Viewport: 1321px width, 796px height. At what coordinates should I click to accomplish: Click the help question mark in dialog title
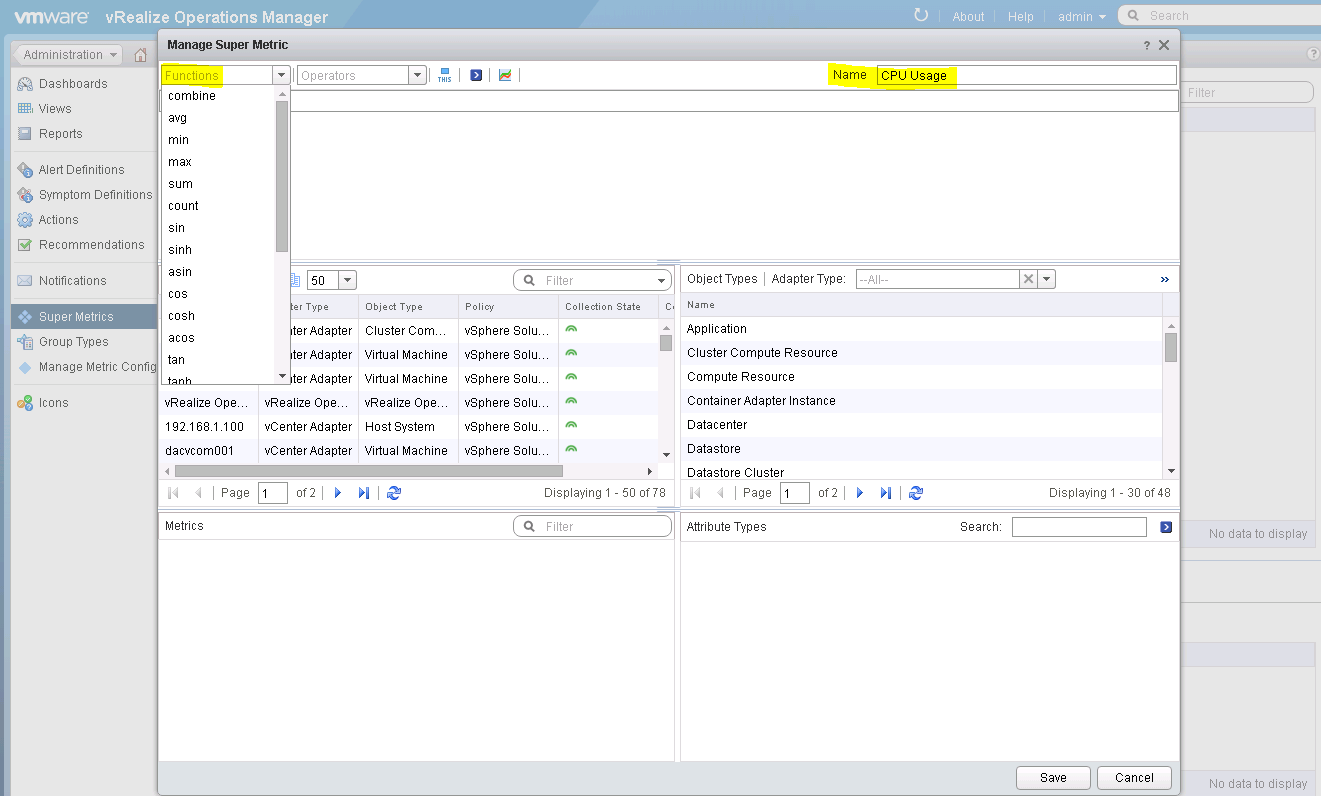[1147, 45]
